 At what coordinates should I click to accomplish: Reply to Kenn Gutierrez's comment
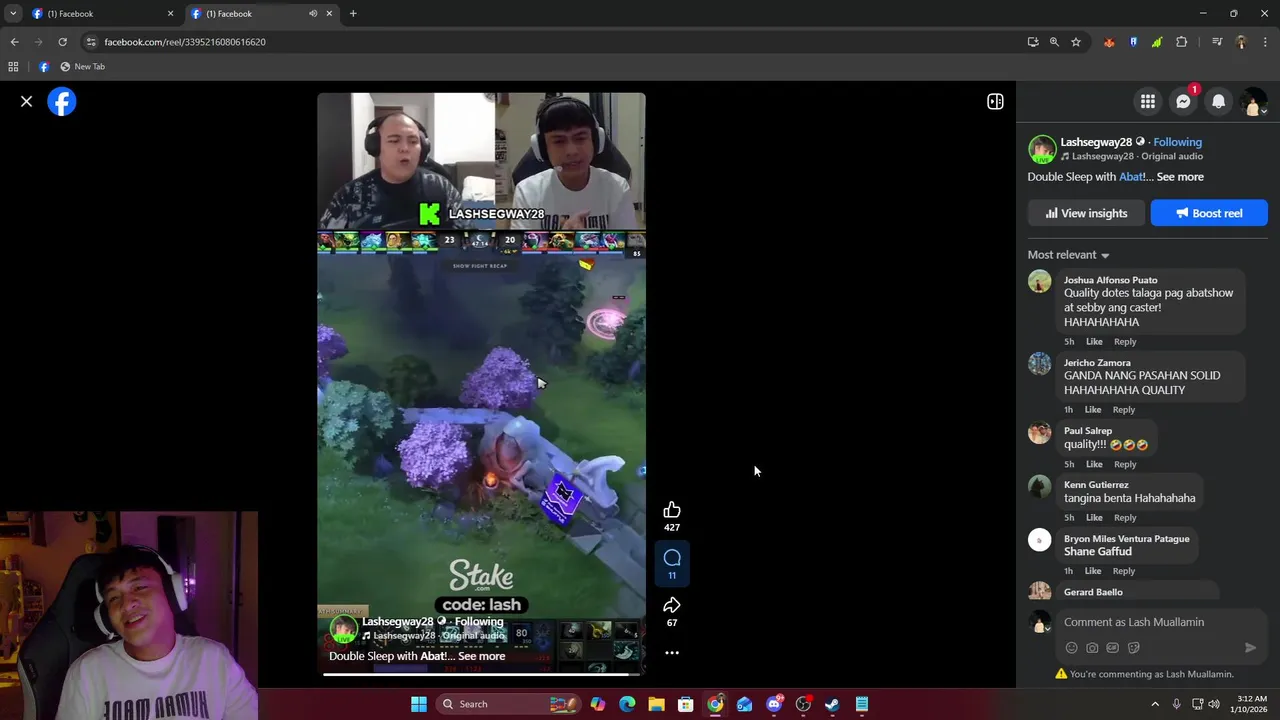(1125, 518)
